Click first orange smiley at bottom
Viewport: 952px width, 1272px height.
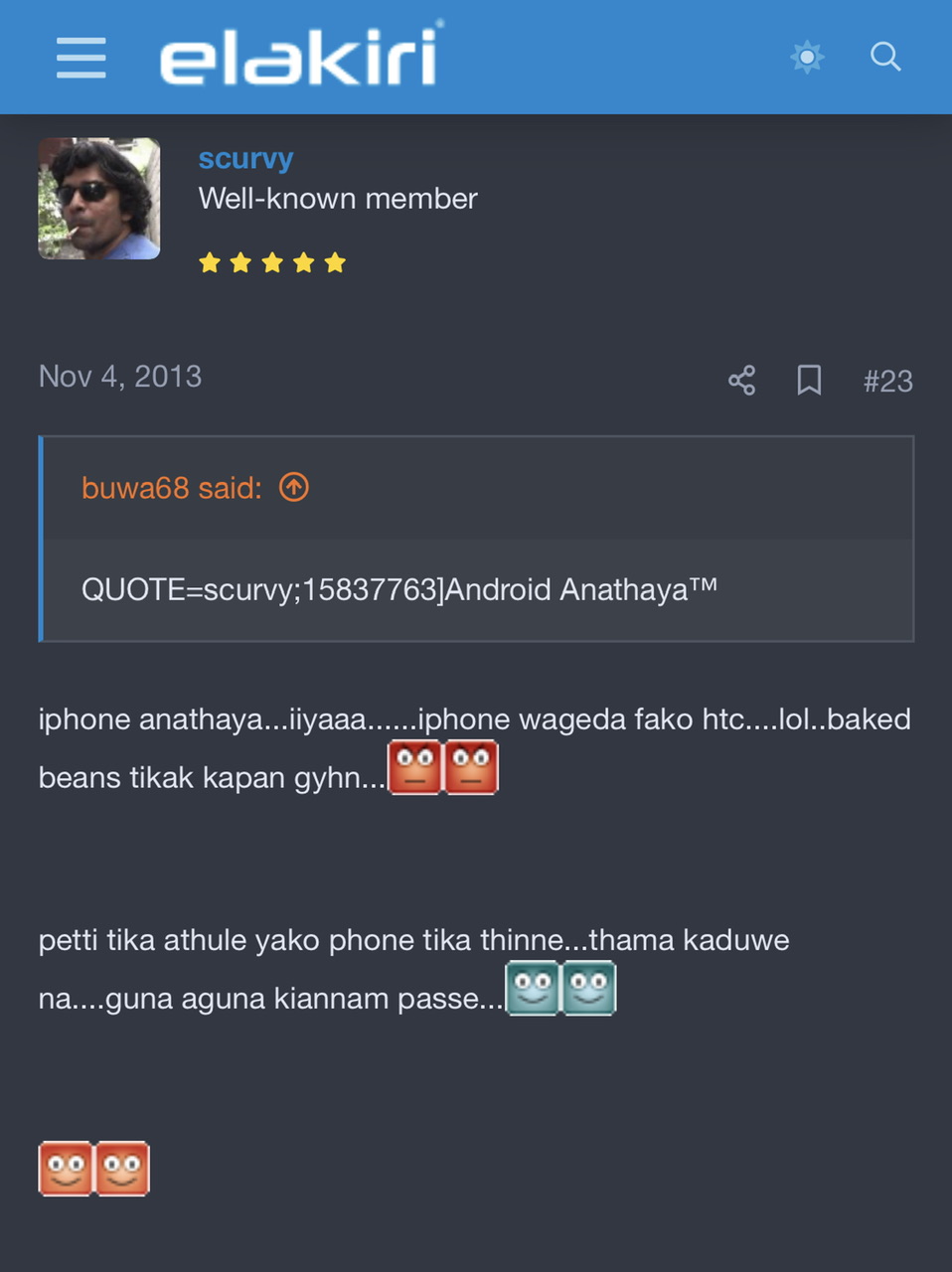(x=66, y=1169)
